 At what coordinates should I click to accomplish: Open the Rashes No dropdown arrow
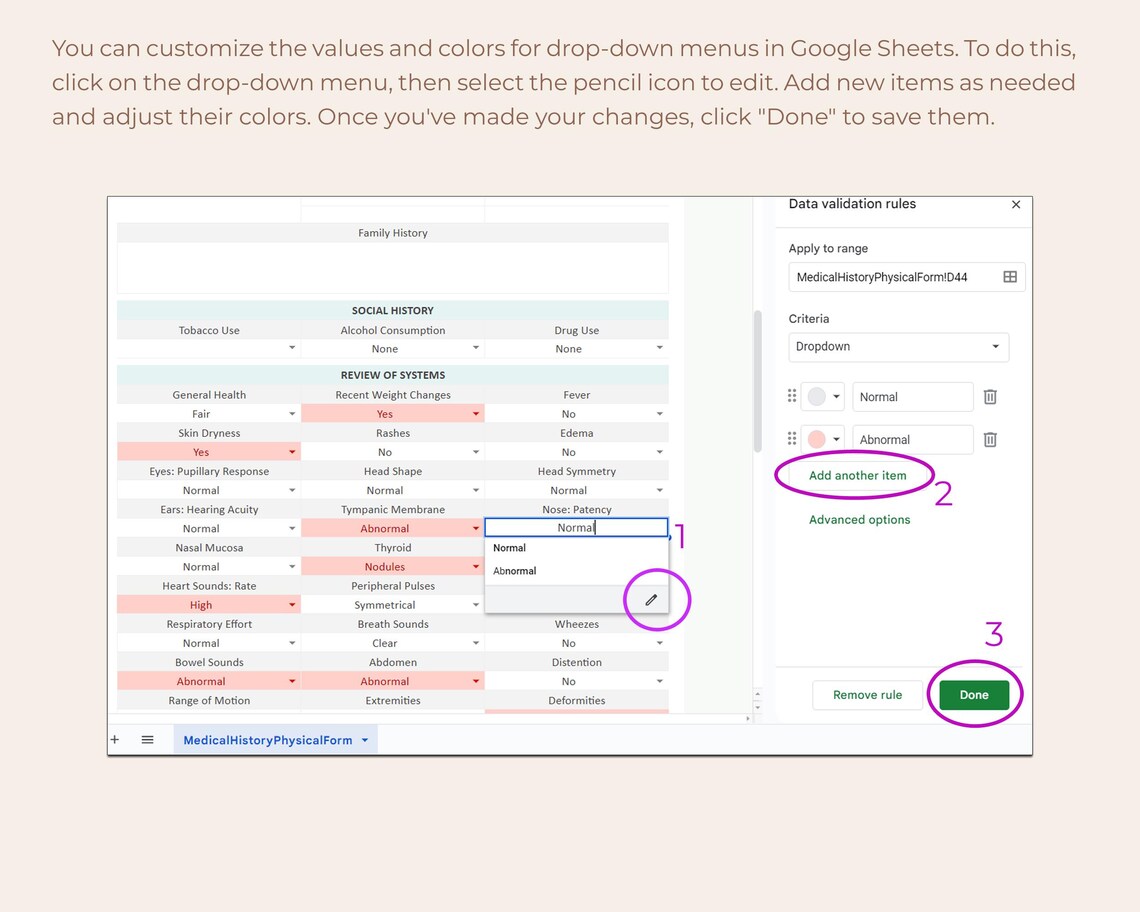click(x=476, y=452)
